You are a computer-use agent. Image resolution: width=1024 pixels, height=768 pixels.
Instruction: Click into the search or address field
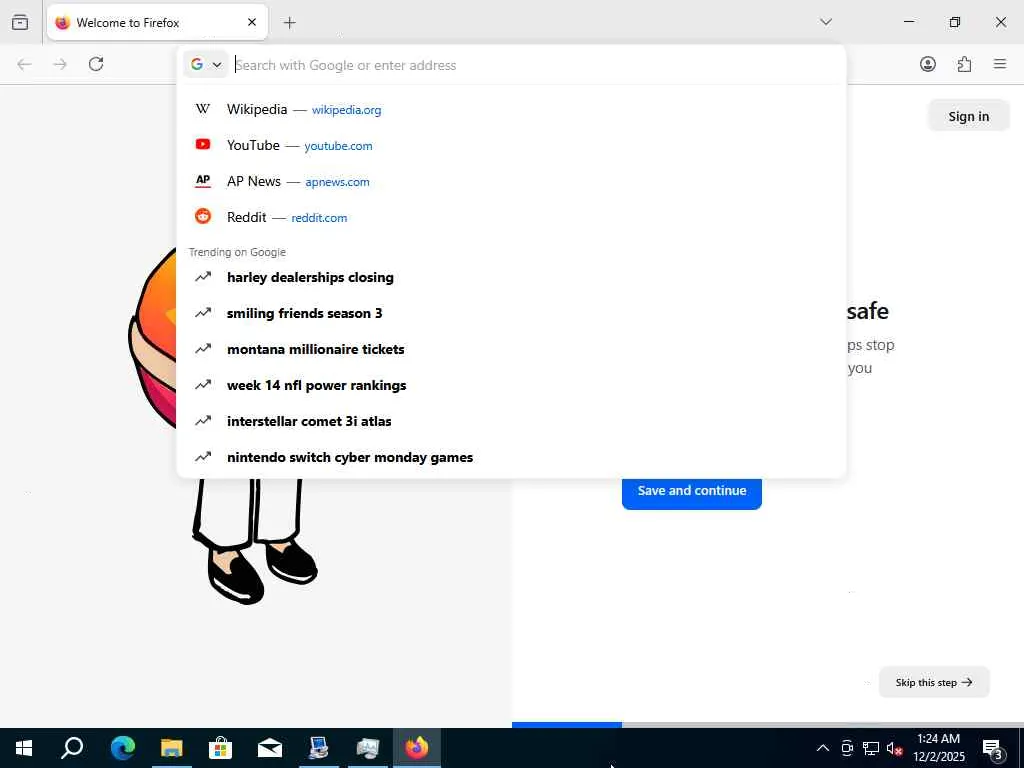coord(536,65)
